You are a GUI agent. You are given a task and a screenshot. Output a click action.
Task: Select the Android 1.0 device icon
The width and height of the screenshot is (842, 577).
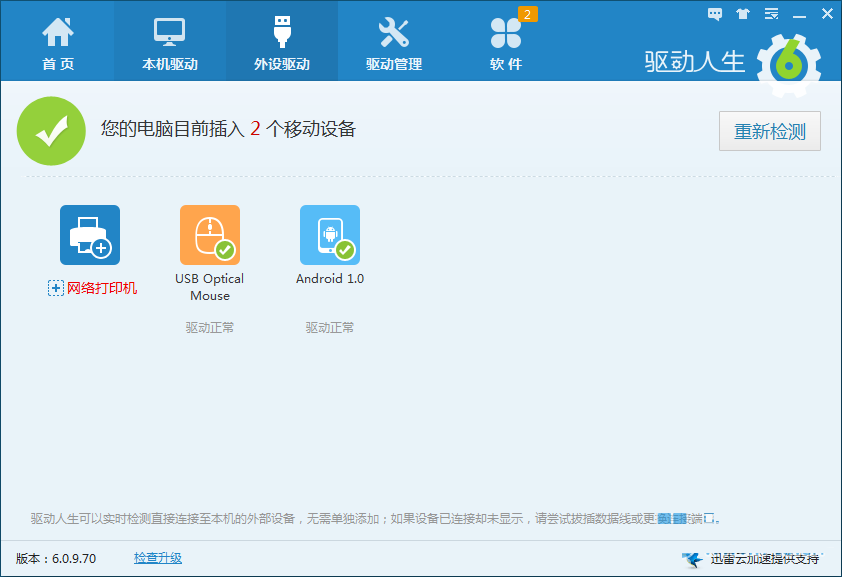pos(330,235)
